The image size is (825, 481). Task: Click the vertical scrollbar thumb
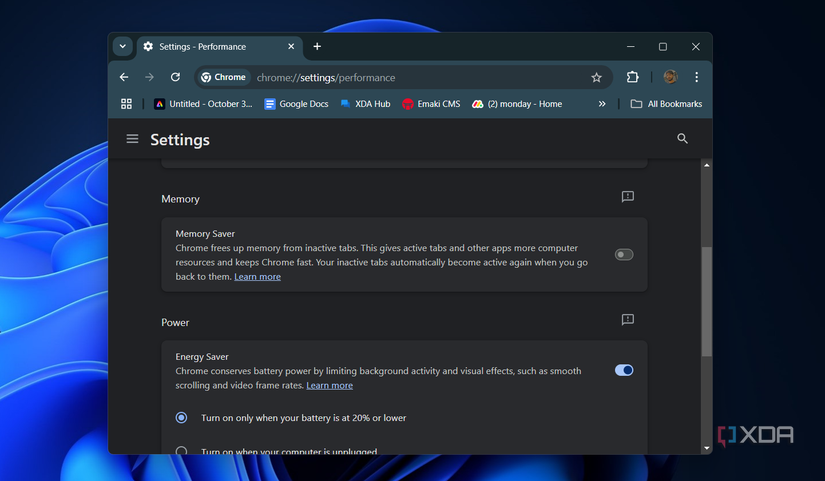(x=707, y=302)
